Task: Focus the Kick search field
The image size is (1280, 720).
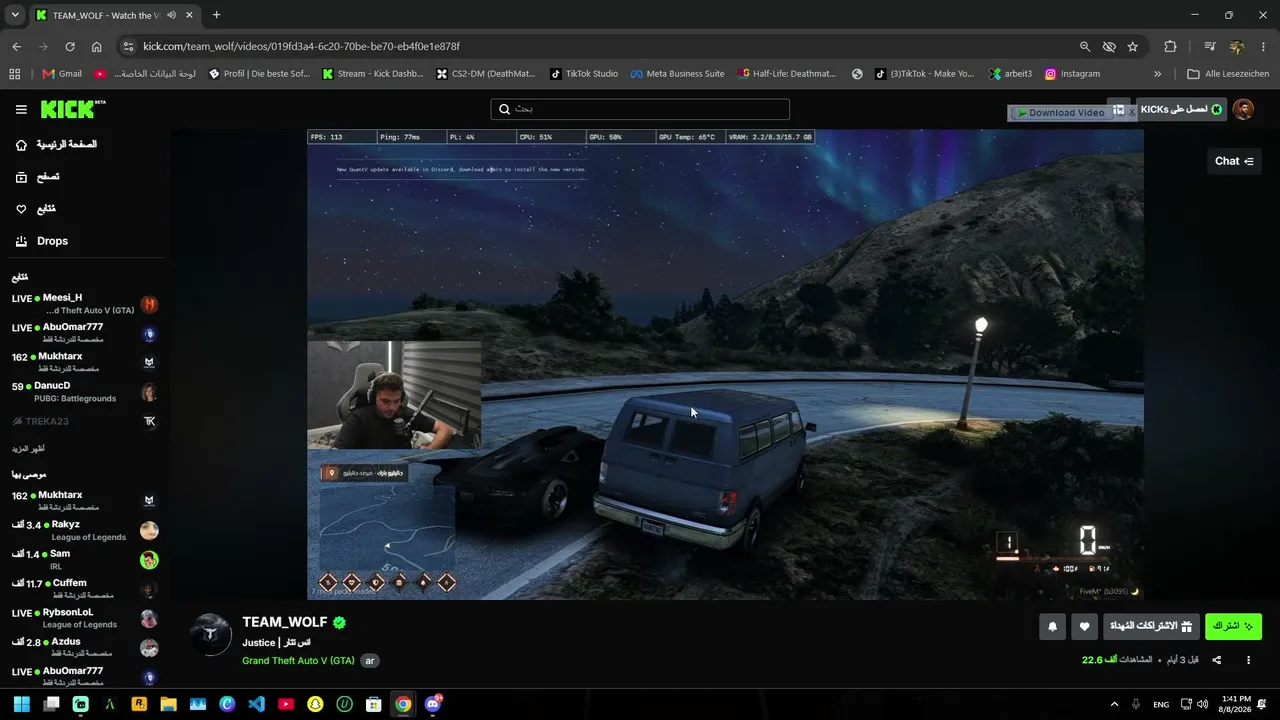Action: click(640, 109)
